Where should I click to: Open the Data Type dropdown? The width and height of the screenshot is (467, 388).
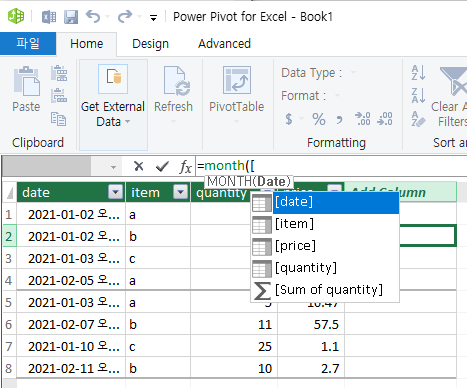coord(353,72)
